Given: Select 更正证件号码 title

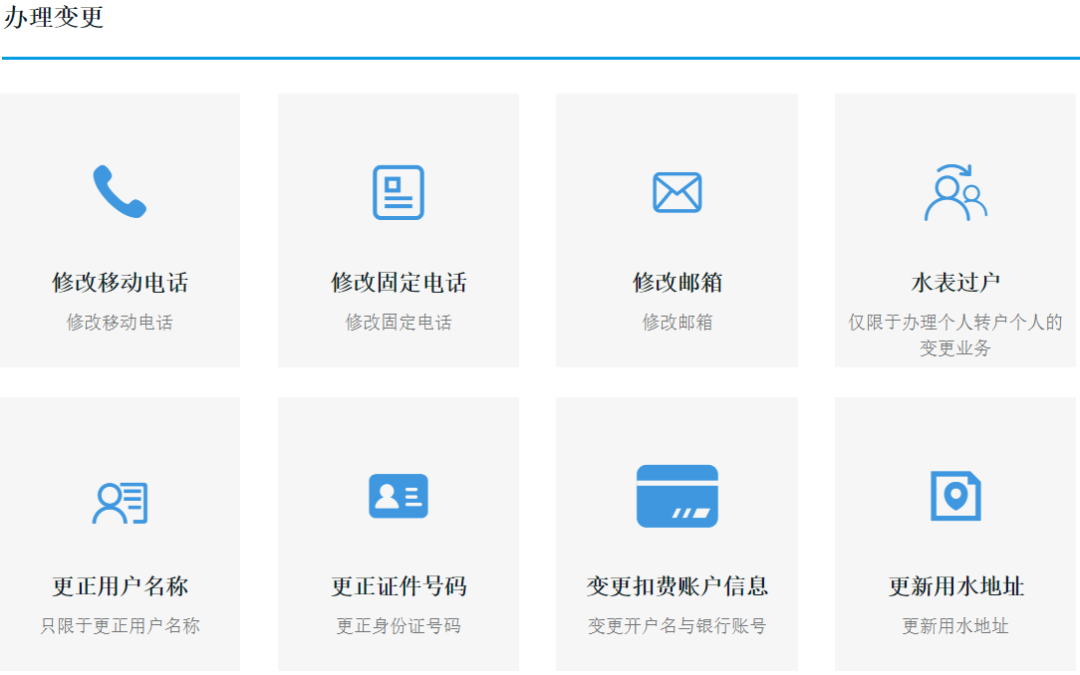Looking at the screenshot, I should [398, 587].
